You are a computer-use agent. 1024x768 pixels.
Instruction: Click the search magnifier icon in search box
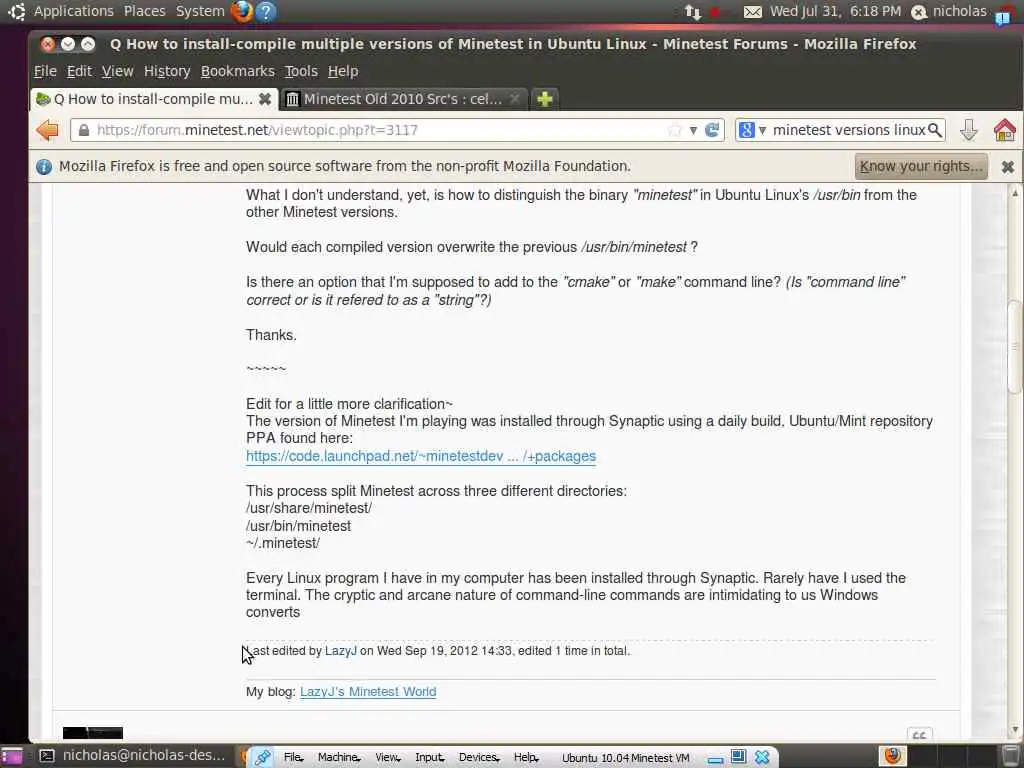pyautogui.click(x=935, y=130)
